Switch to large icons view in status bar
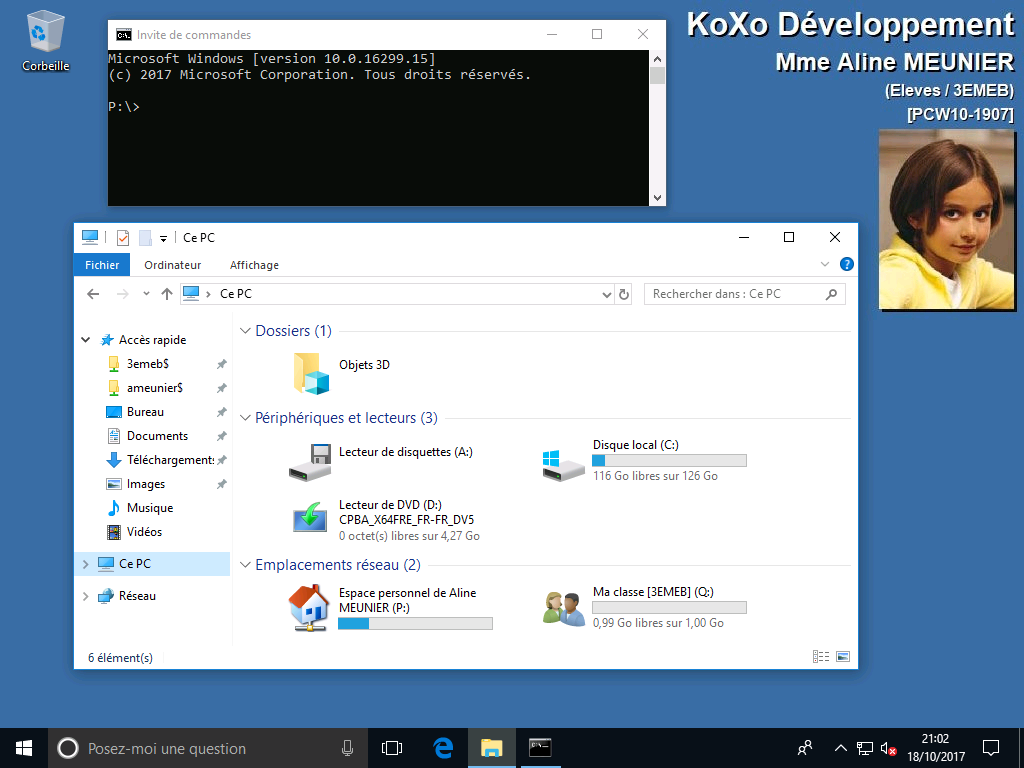The height and width of the screenshot is (768, 1024). tap(843, 657)
